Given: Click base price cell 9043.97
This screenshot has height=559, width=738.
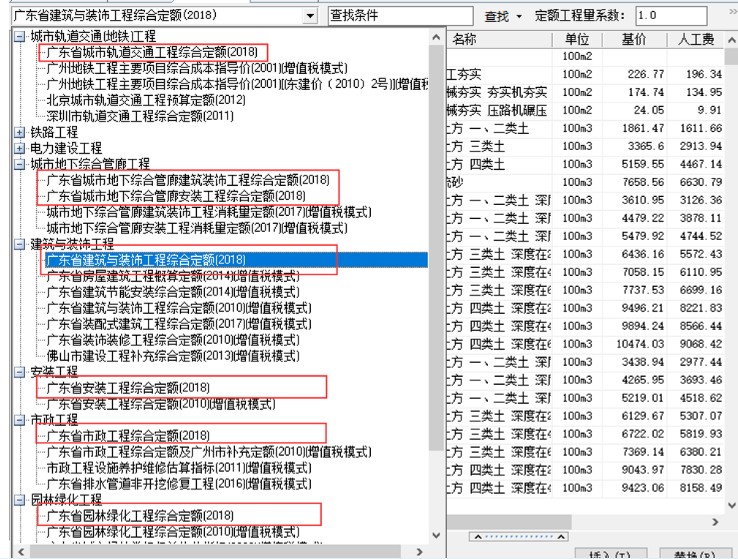Looking at the screenshot, I should 634,470.
